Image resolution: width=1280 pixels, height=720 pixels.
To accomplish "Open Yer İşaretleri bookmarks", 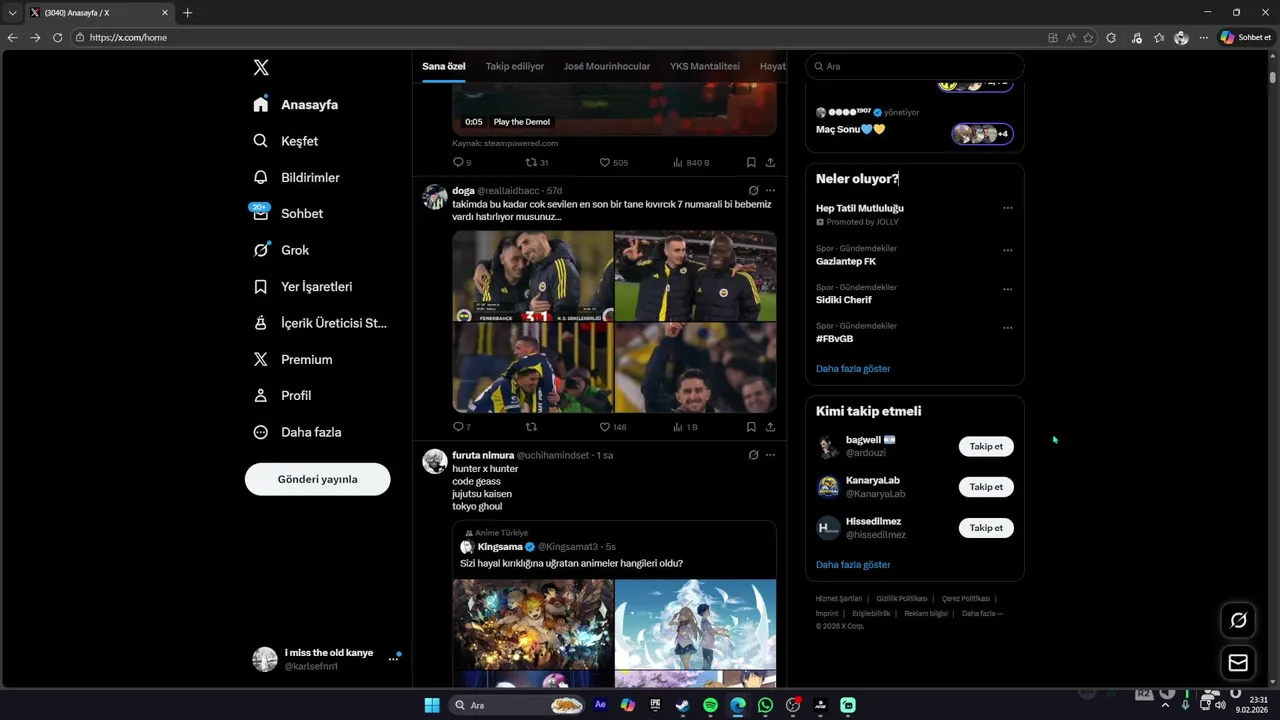I will click(303, 287).
